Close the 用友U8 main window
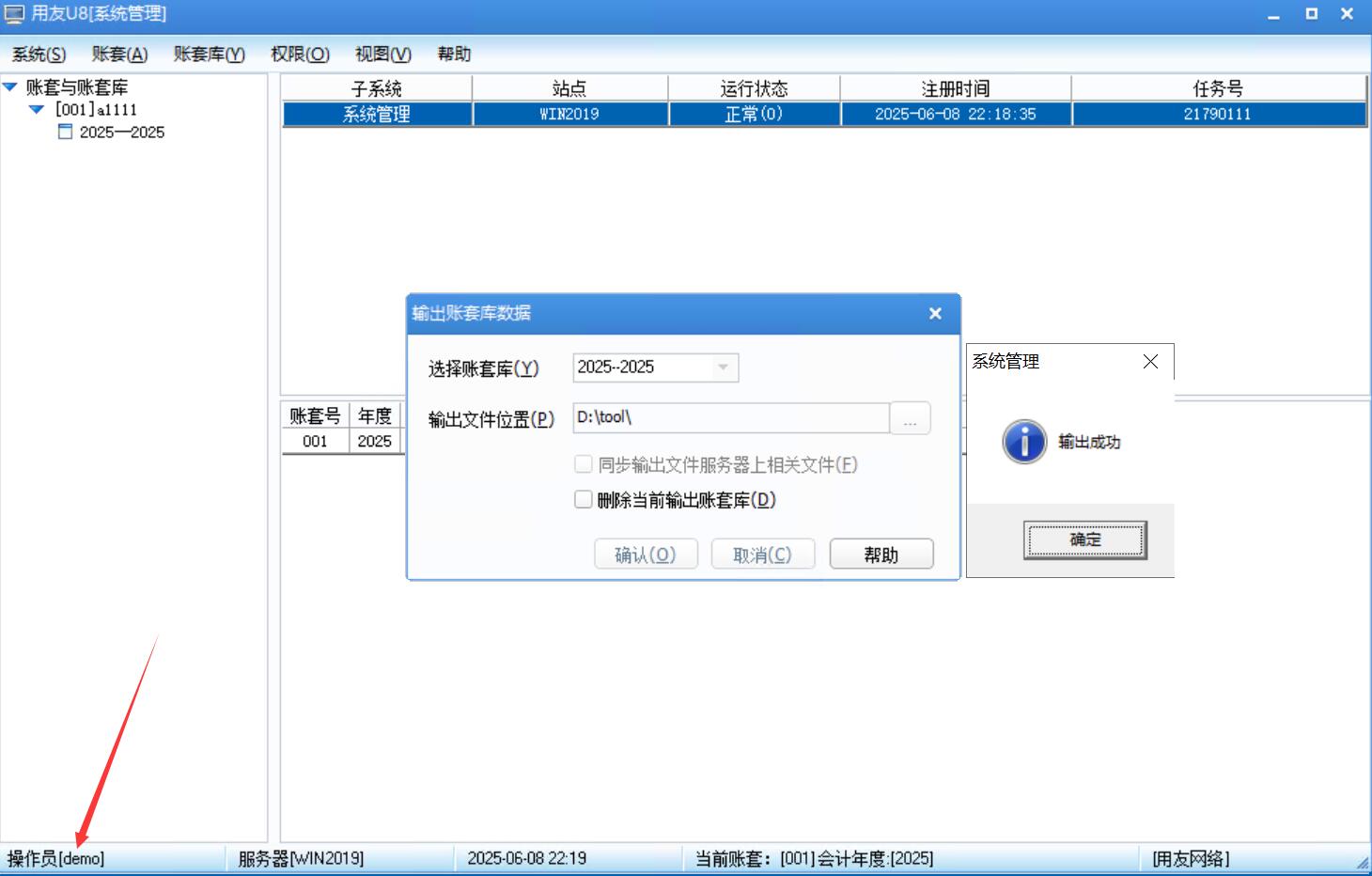Viewport: 1372px width, 876px height. tap(1347, 14)
